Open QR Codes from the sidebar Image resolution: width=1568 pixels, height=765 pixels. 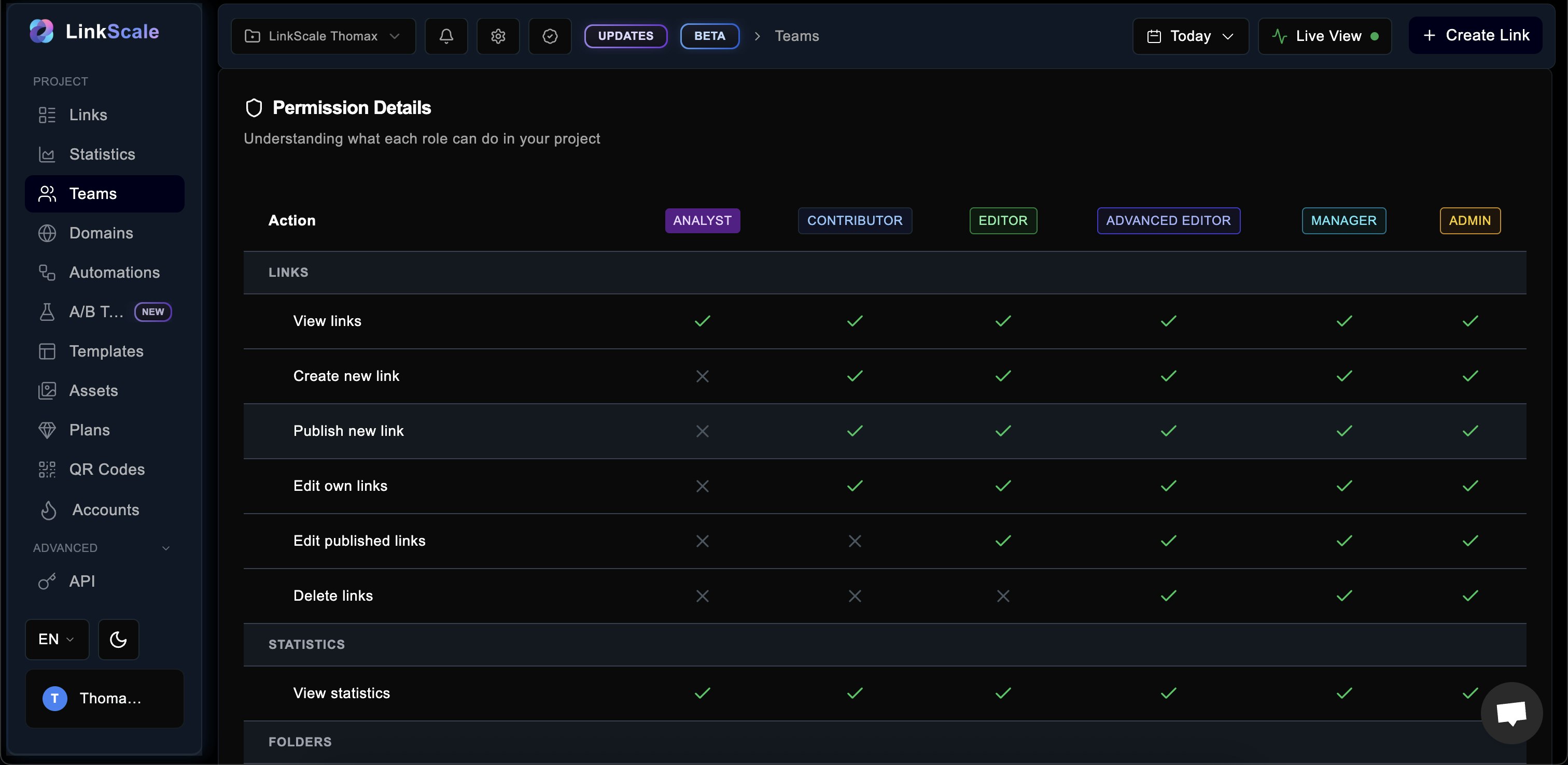(x=106, y=469)
